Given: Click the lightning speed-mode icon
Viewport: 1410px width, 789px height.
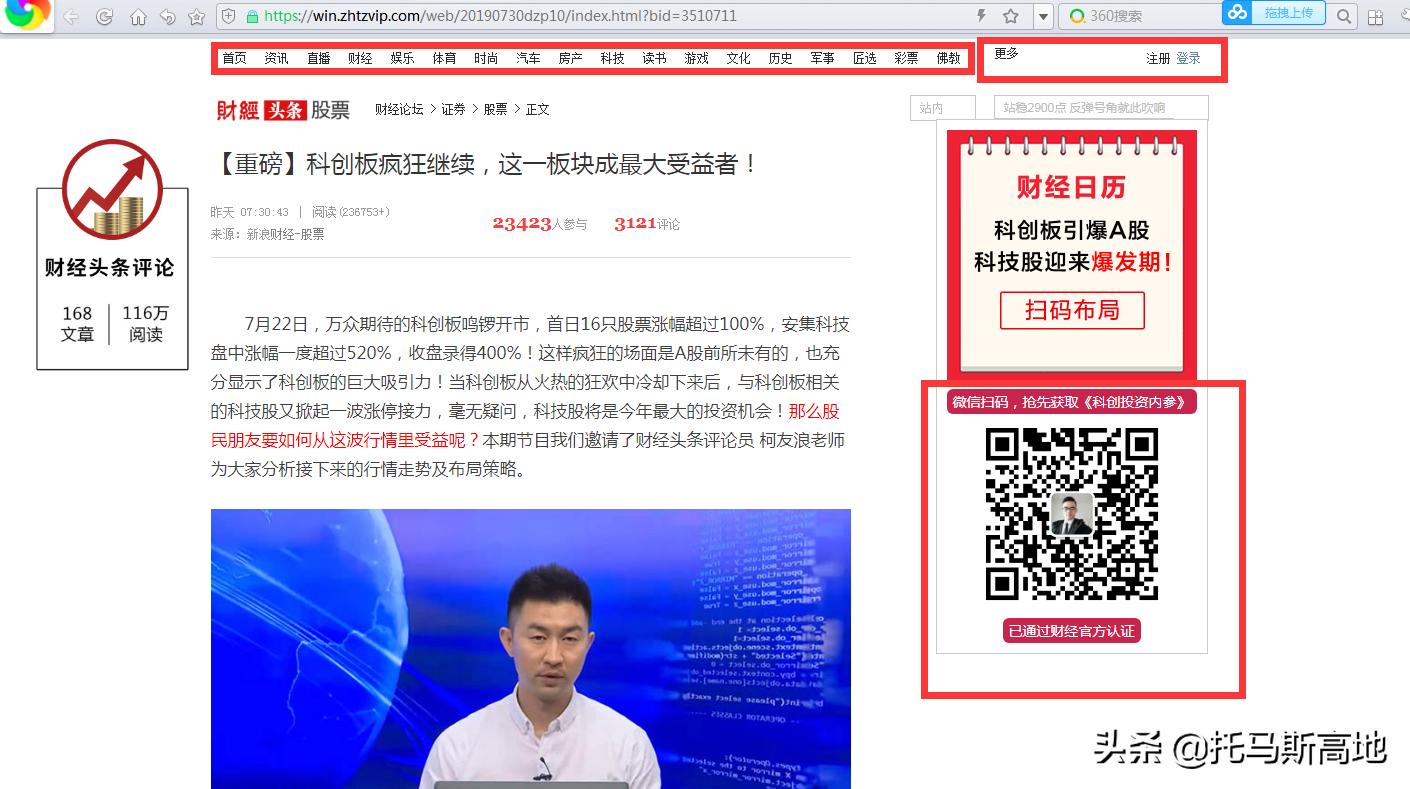Looking at the screenshot, I should 981,15.
